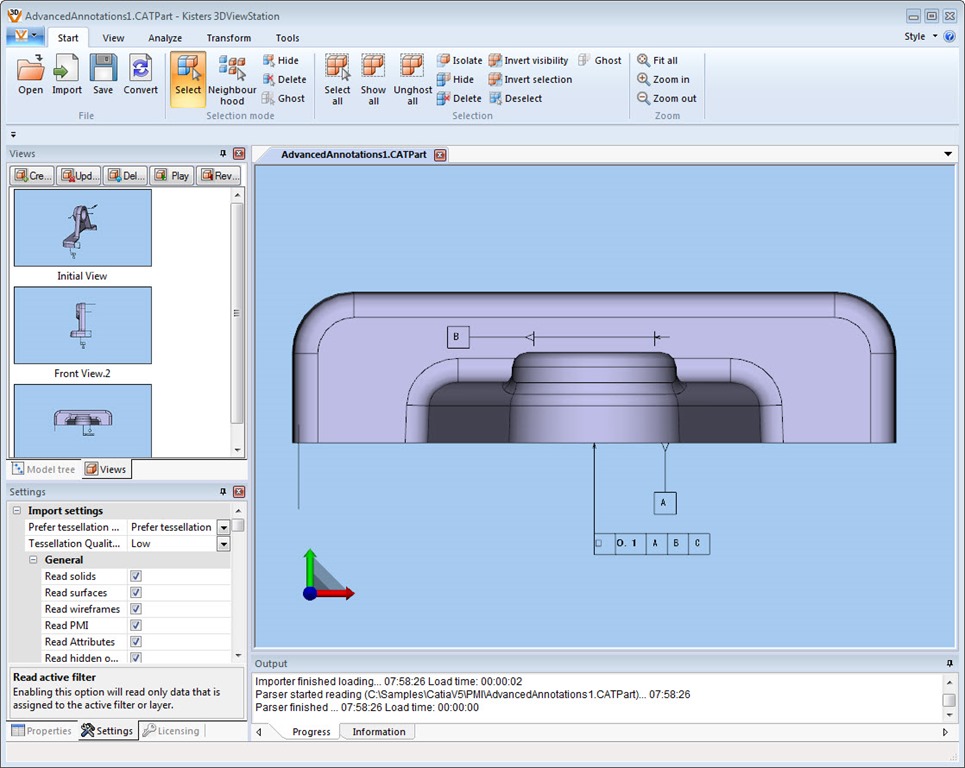Hide the selection in Selection group
The image size is (965, 768).
coord(455,79)
